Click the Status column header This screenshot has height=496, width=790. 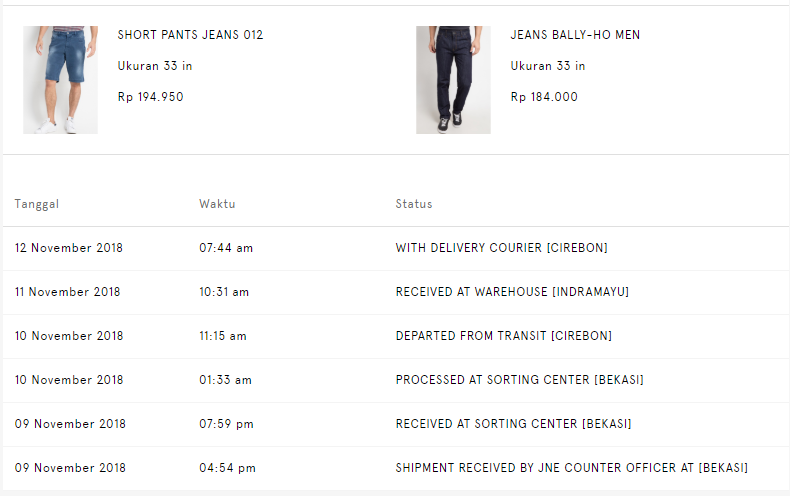(x=414, y=204)
